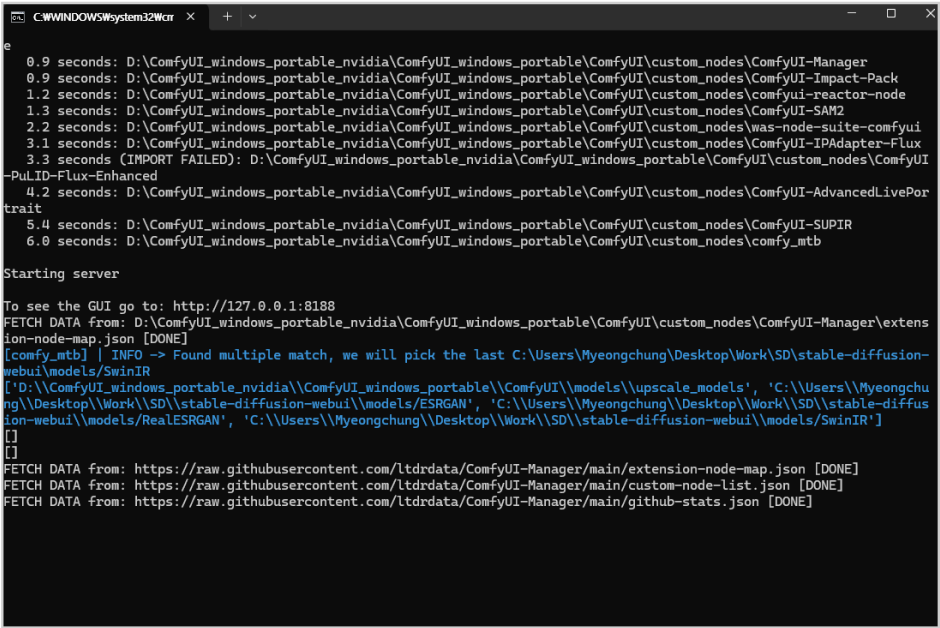Close the terminal window
940x628 pixels.
[929, 13]
